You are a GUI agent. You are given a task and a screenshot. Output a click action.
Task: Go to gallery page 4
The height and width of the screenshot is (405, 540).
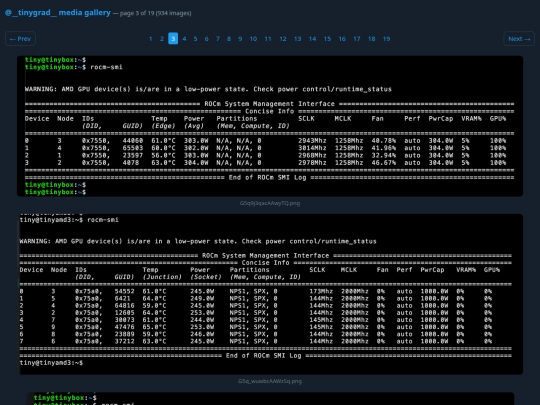point(184,39)
